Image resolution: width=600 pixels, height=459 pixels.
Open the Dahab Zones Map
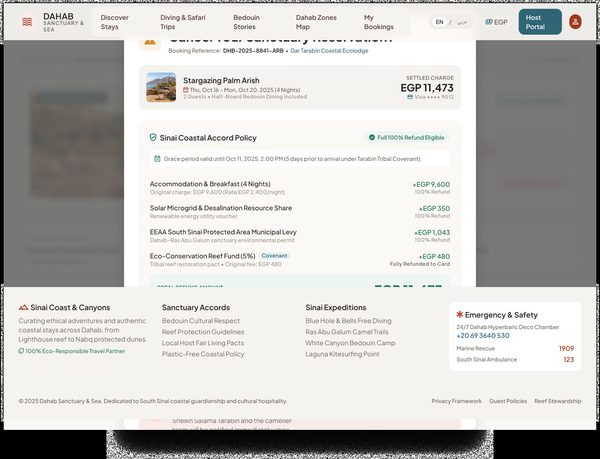pos(316,22)
